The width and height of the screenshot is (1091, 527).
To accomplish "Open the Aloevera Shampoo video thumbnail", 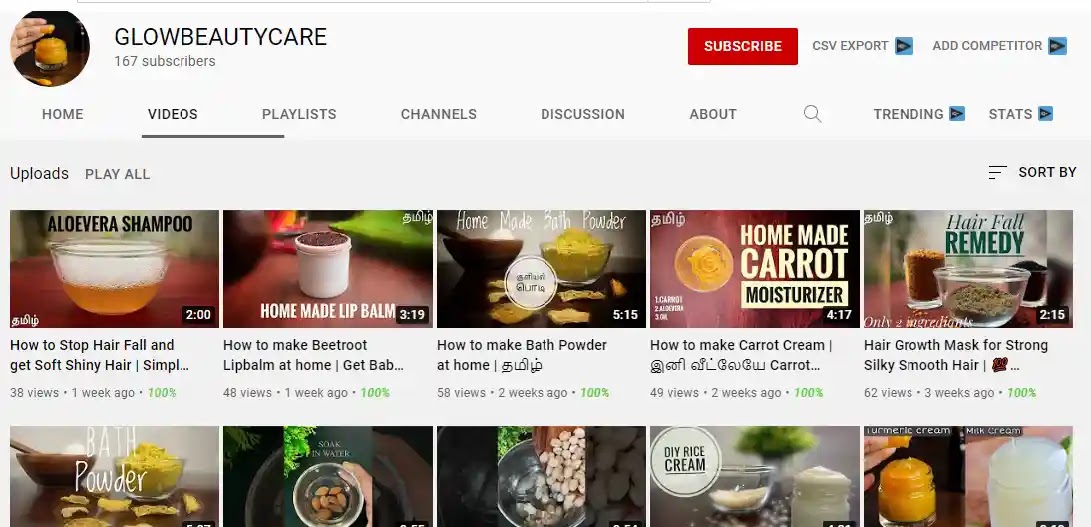I will [x=114, y=269].
